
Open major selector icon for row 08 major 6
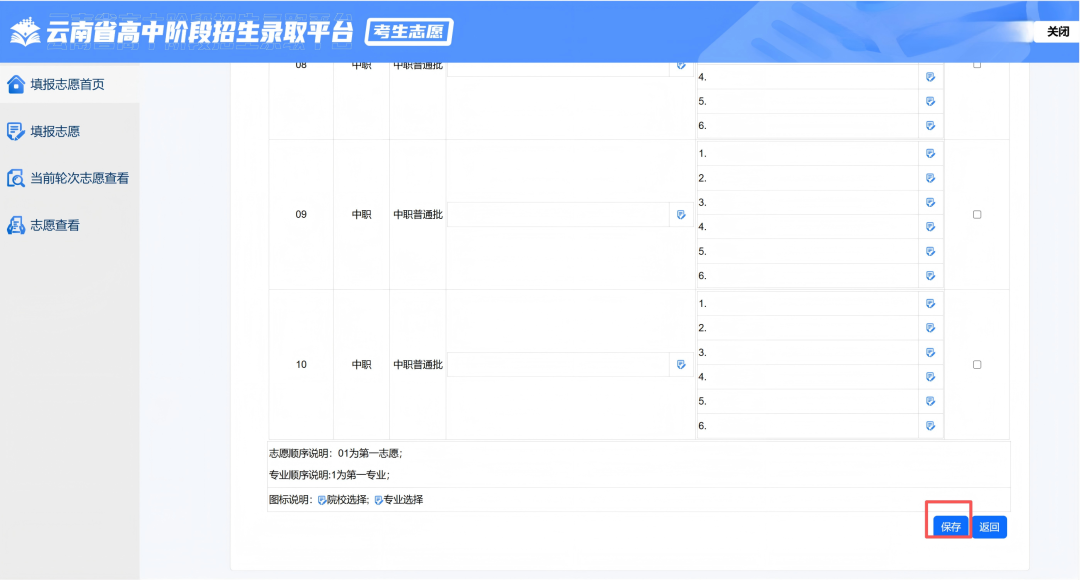[931, 125]
